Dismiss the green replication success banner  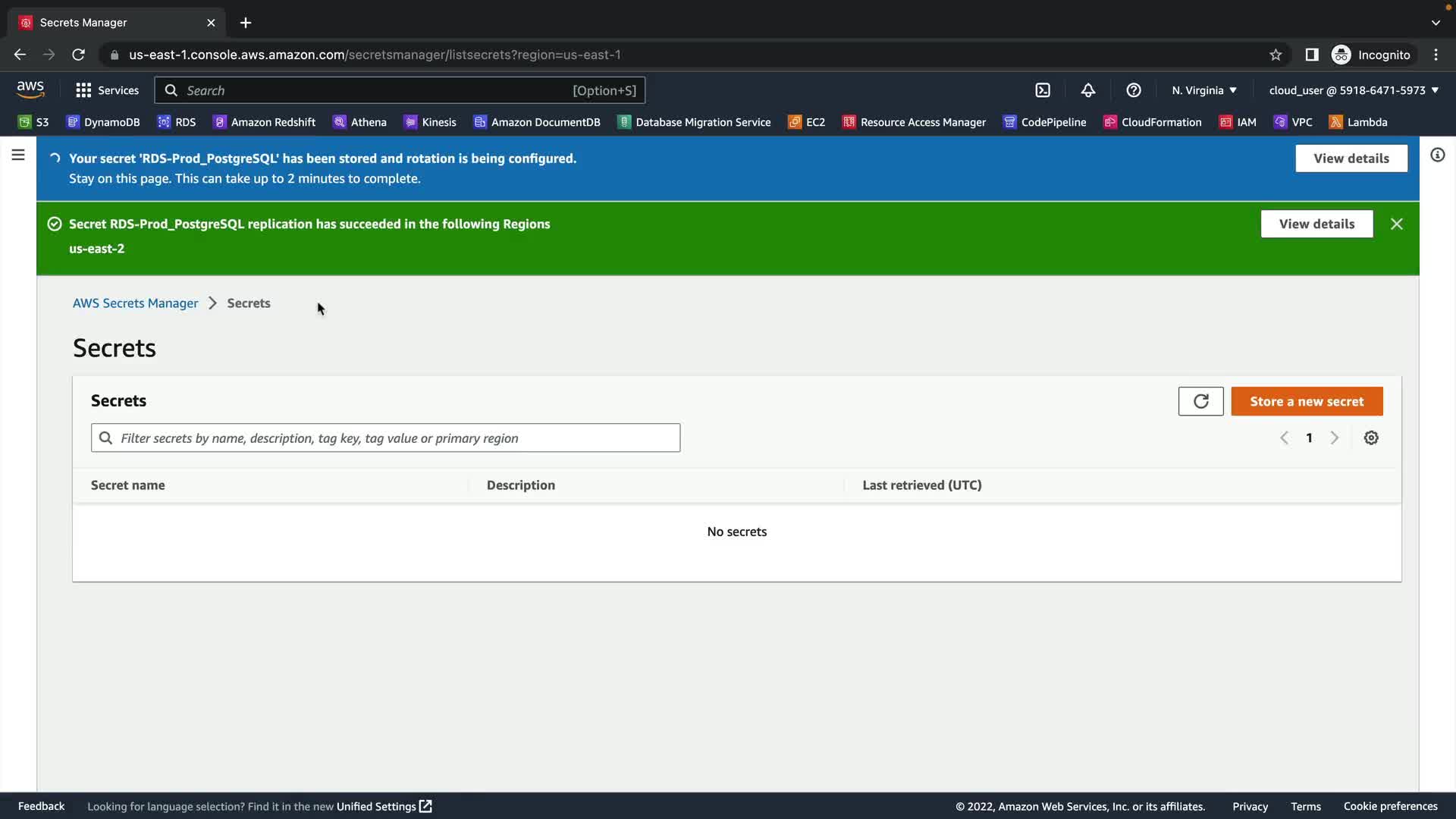click(x=1396, y=224)
